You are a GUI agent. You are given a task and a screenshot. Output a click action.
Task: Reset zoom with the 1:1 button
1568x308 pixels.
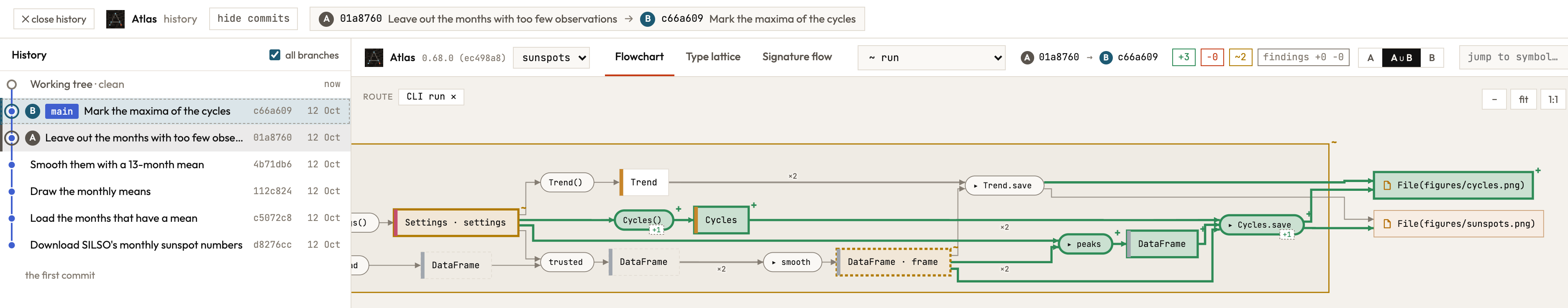point(1553,99)
